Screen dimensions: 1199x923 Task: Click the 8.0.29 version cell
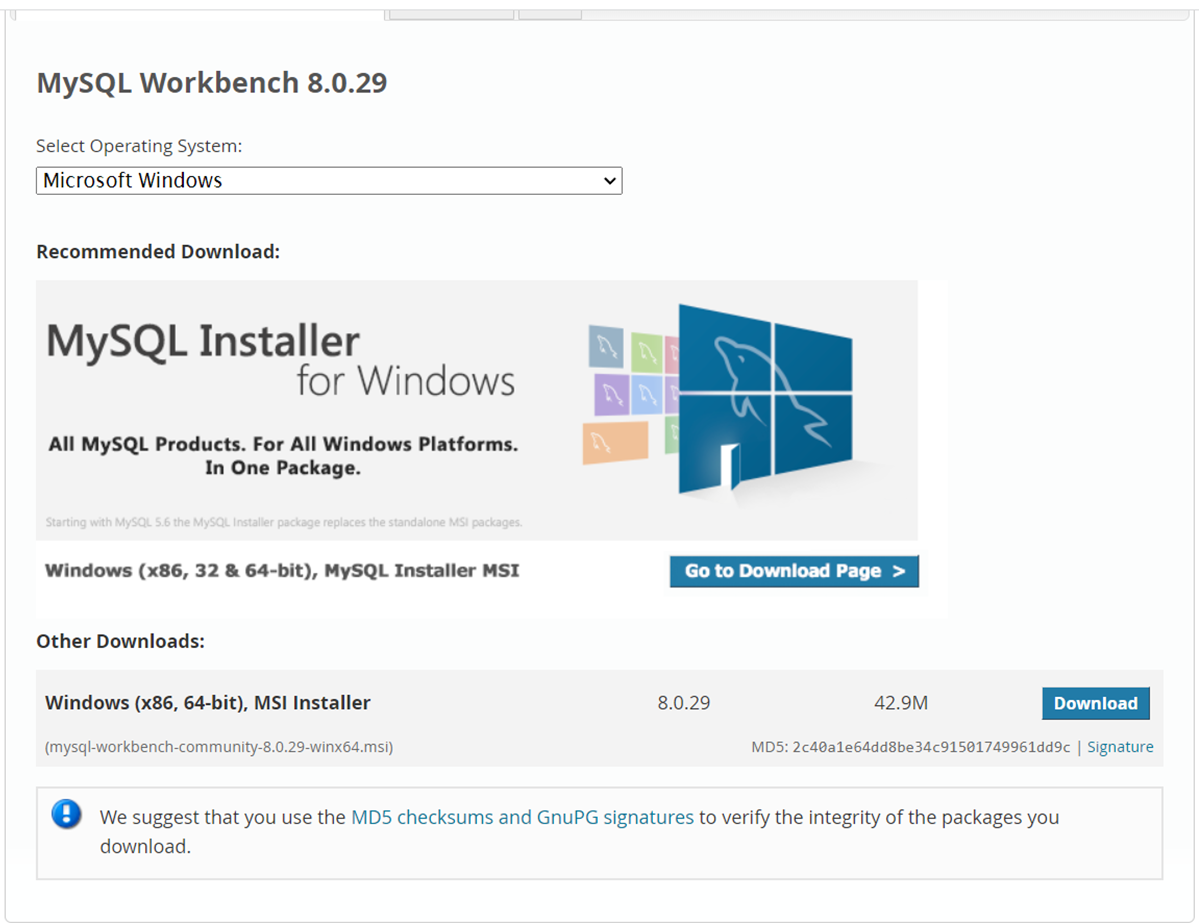684,703
